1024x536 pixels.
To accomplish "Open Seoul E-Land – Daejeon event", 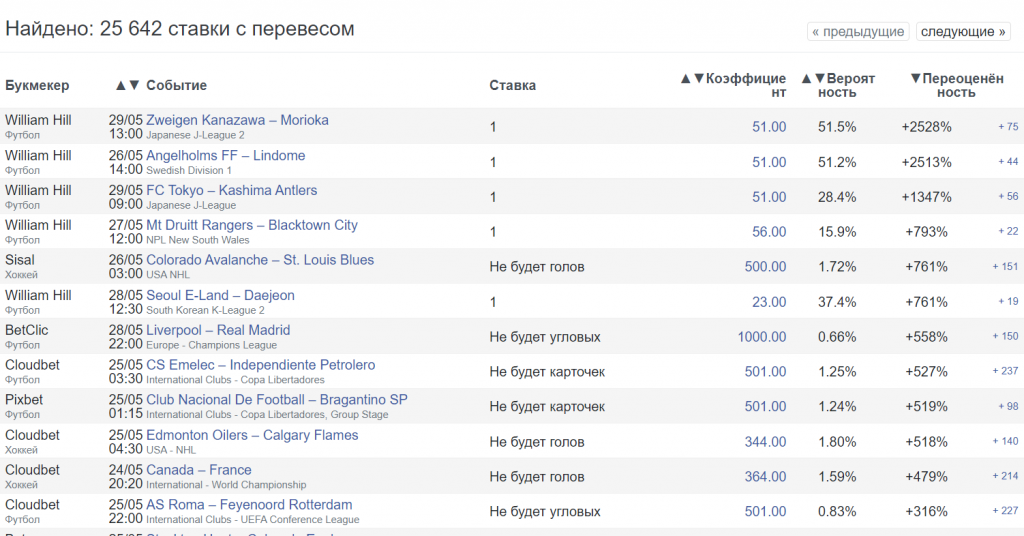I will tap(220, 295).
